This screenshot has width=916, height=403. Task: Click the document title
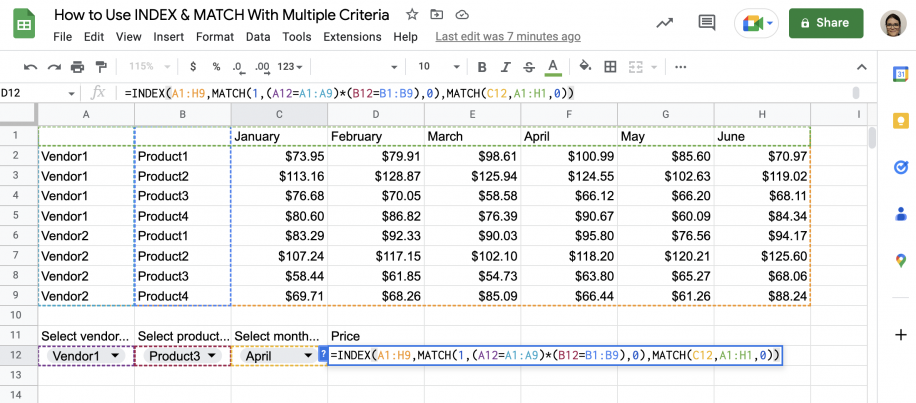click(x=221, y=15)
